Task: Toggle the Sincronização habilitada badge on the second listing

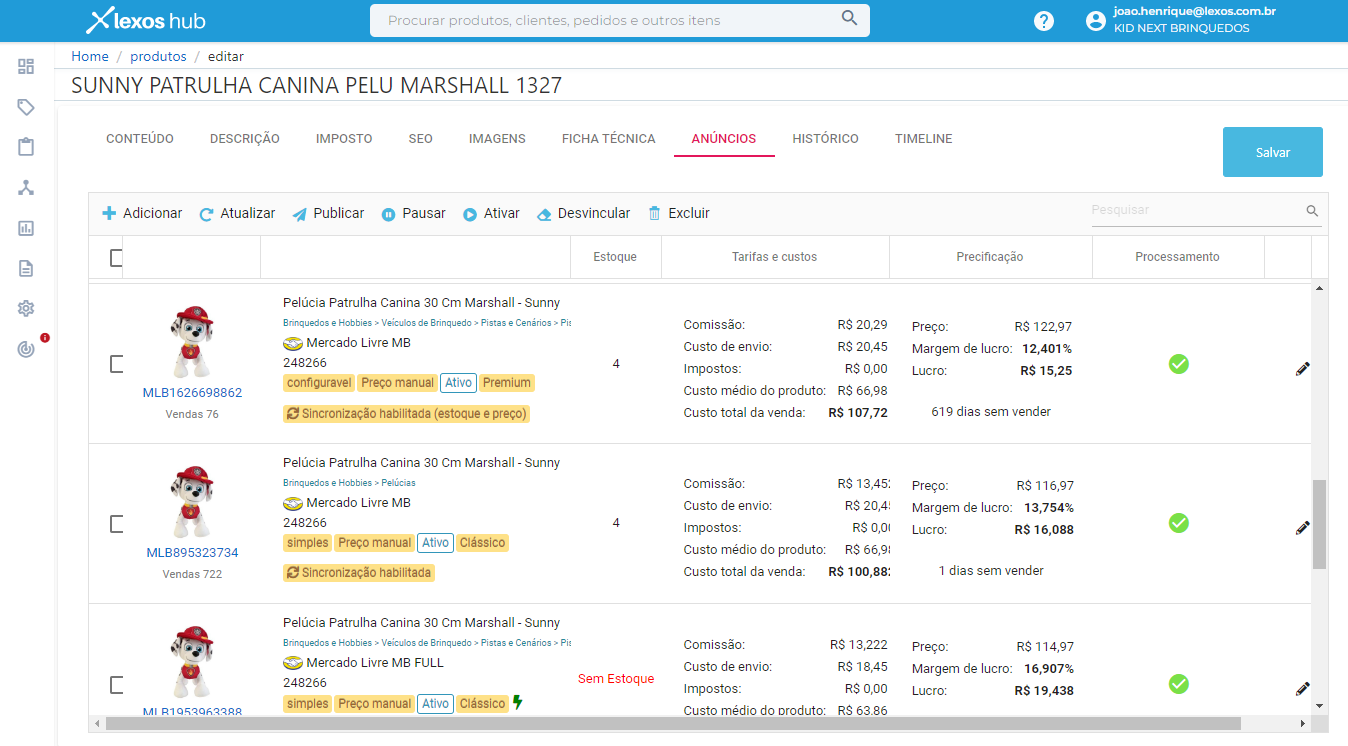Action: click(359, 572)
